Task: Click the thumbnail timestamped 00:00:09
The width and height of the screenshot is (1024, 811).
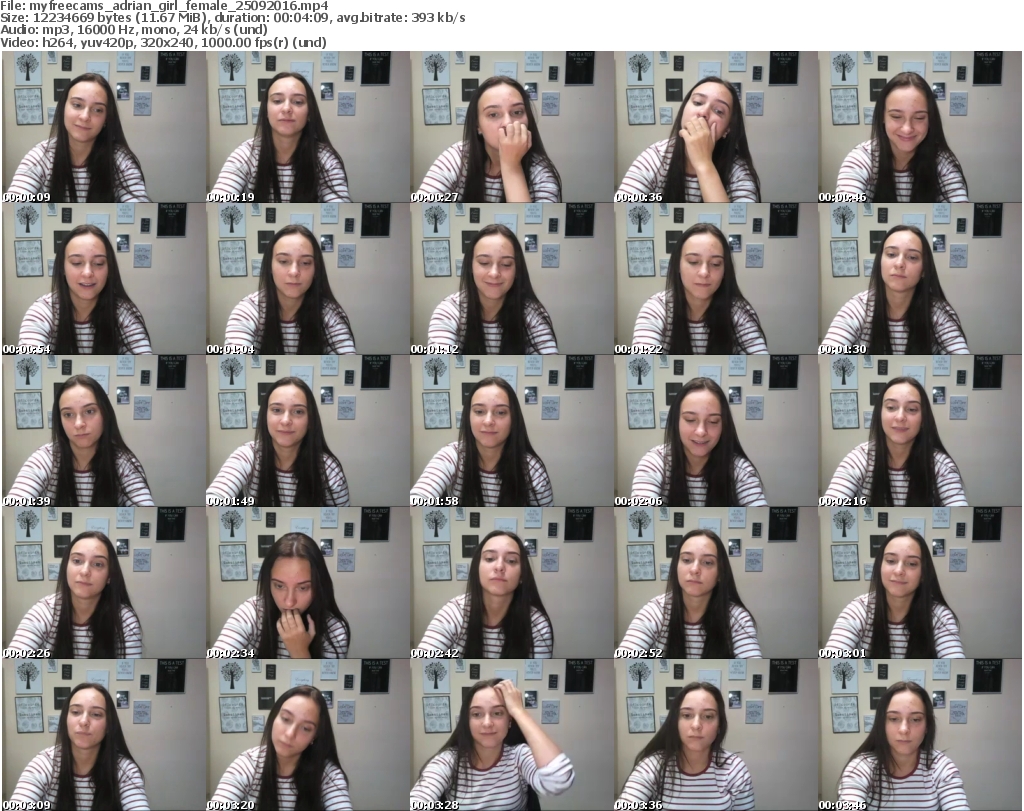Action: coord(104,127)
